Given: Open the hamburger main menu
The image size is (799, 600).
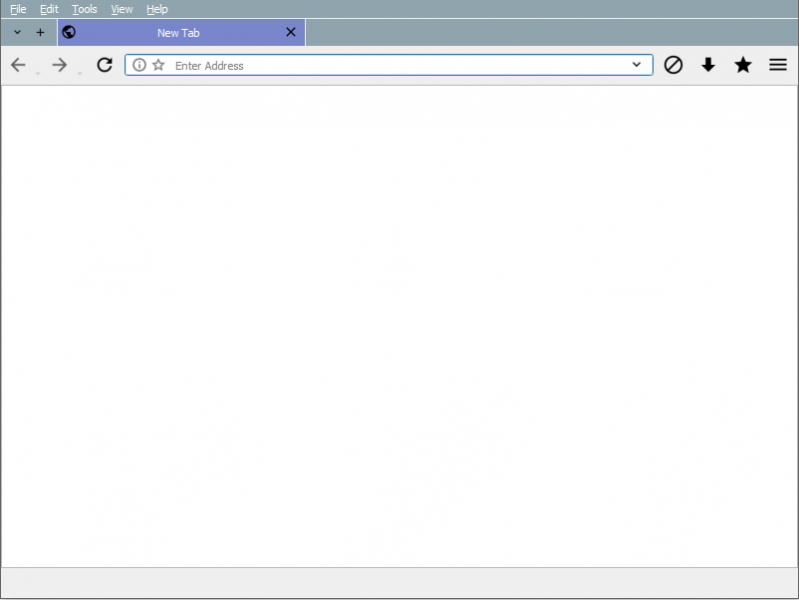Looking at the screenshot, I should (x=778, y=65).
